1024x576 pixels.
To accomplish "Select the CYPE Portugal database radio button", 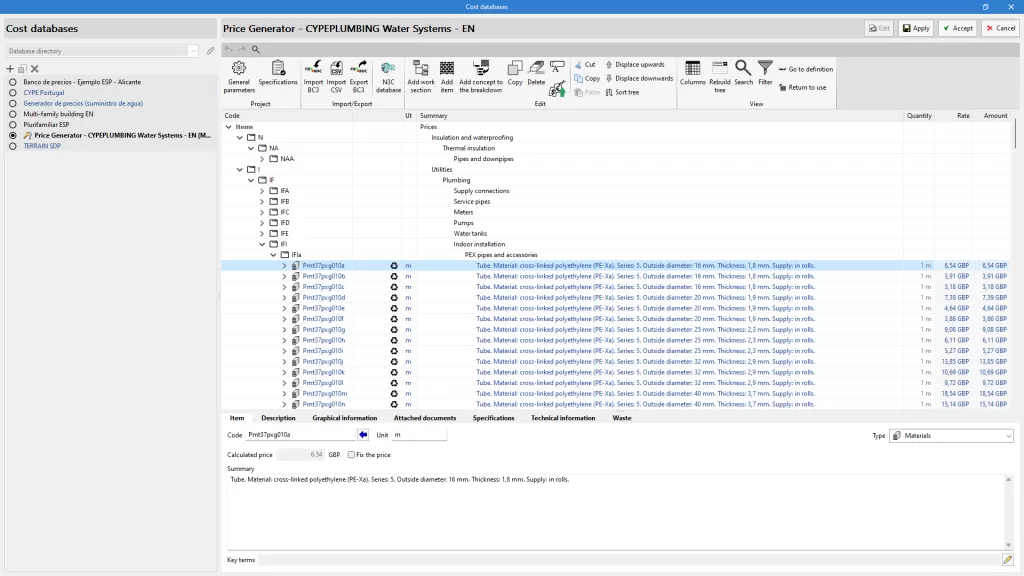I will pyautogui.click(x=13, y=92).
